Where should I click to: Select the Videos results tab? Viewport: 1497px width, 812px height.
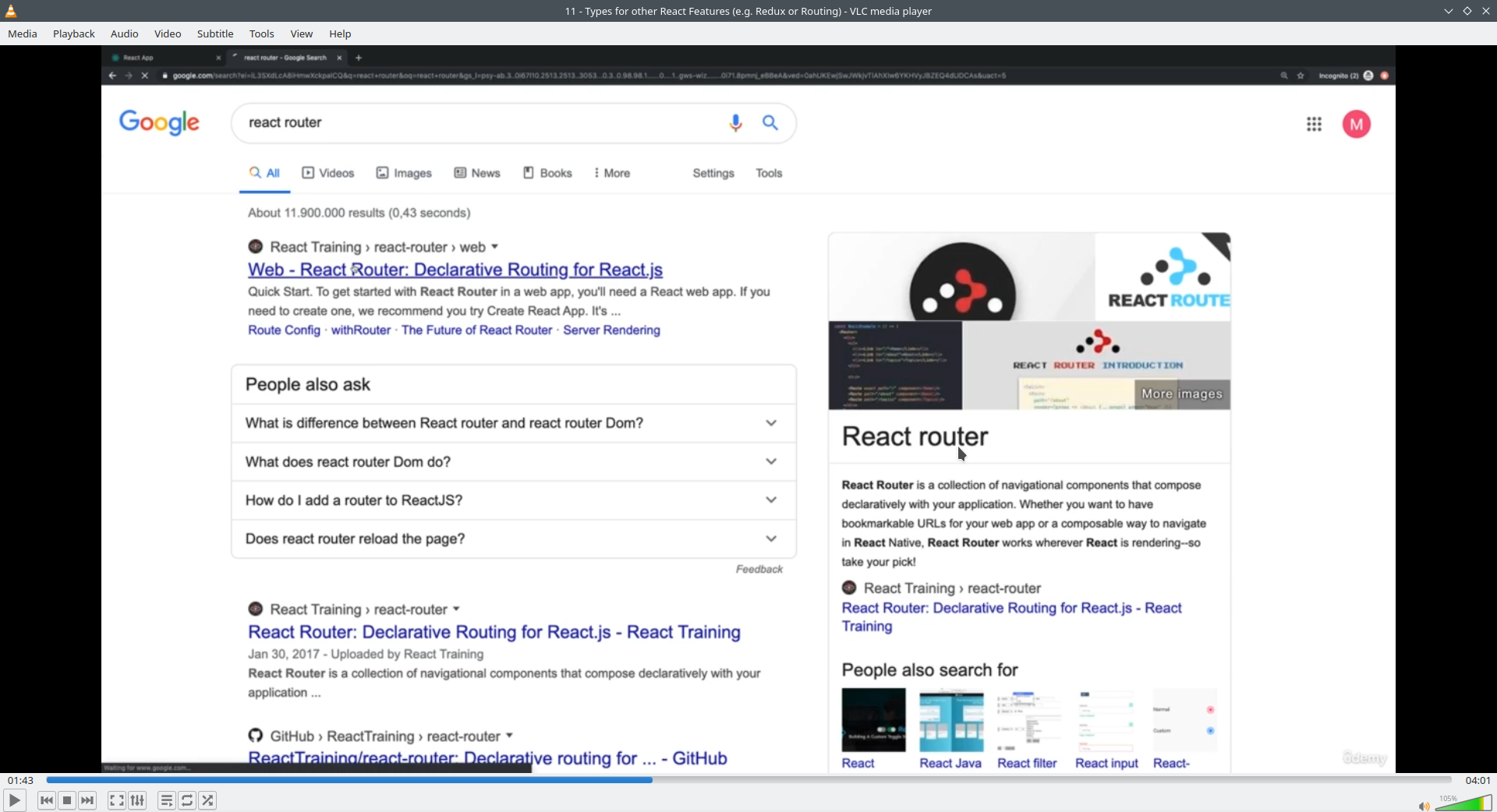pyautogui.click(x=328, y=174)
